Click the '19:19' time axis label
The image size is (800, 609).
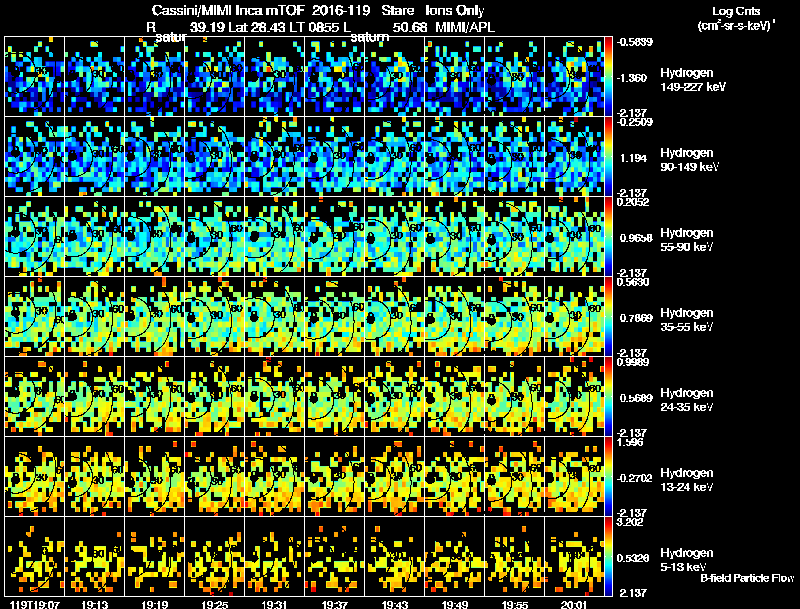pos(155,604)
